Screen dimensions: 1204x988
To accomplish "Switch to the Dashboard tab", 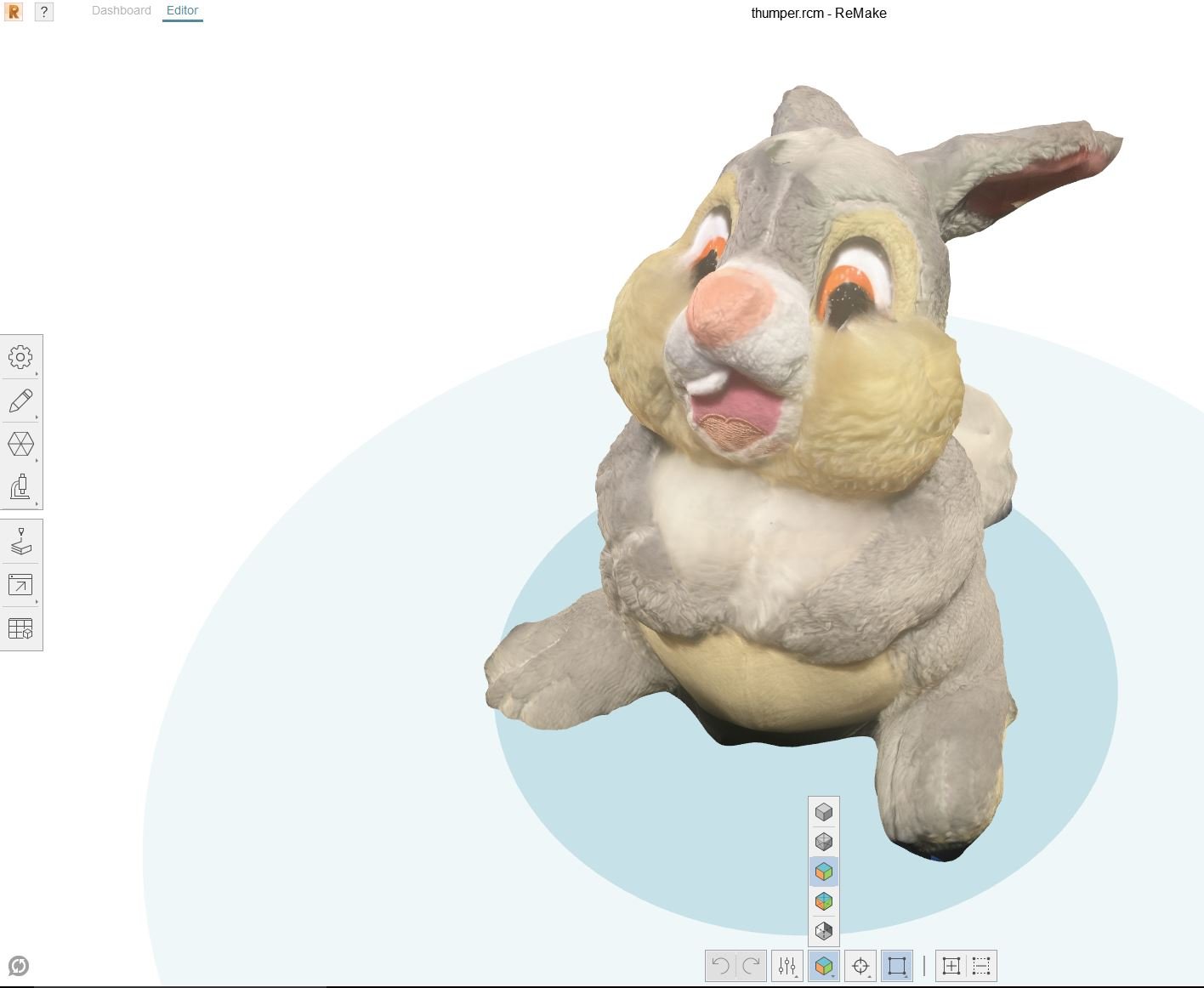I will pos(122,11).
